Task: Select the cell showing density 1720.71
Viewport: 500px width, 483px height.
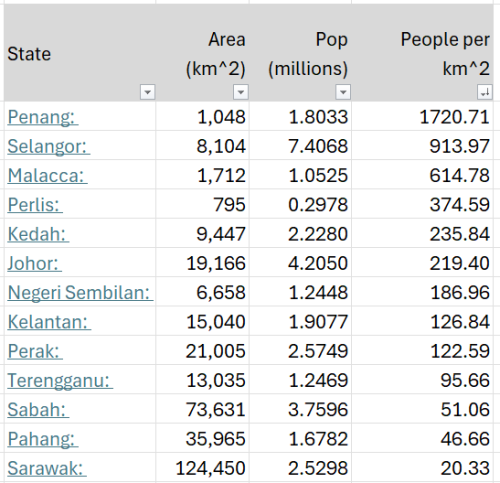Action: [x=422, y=117]
